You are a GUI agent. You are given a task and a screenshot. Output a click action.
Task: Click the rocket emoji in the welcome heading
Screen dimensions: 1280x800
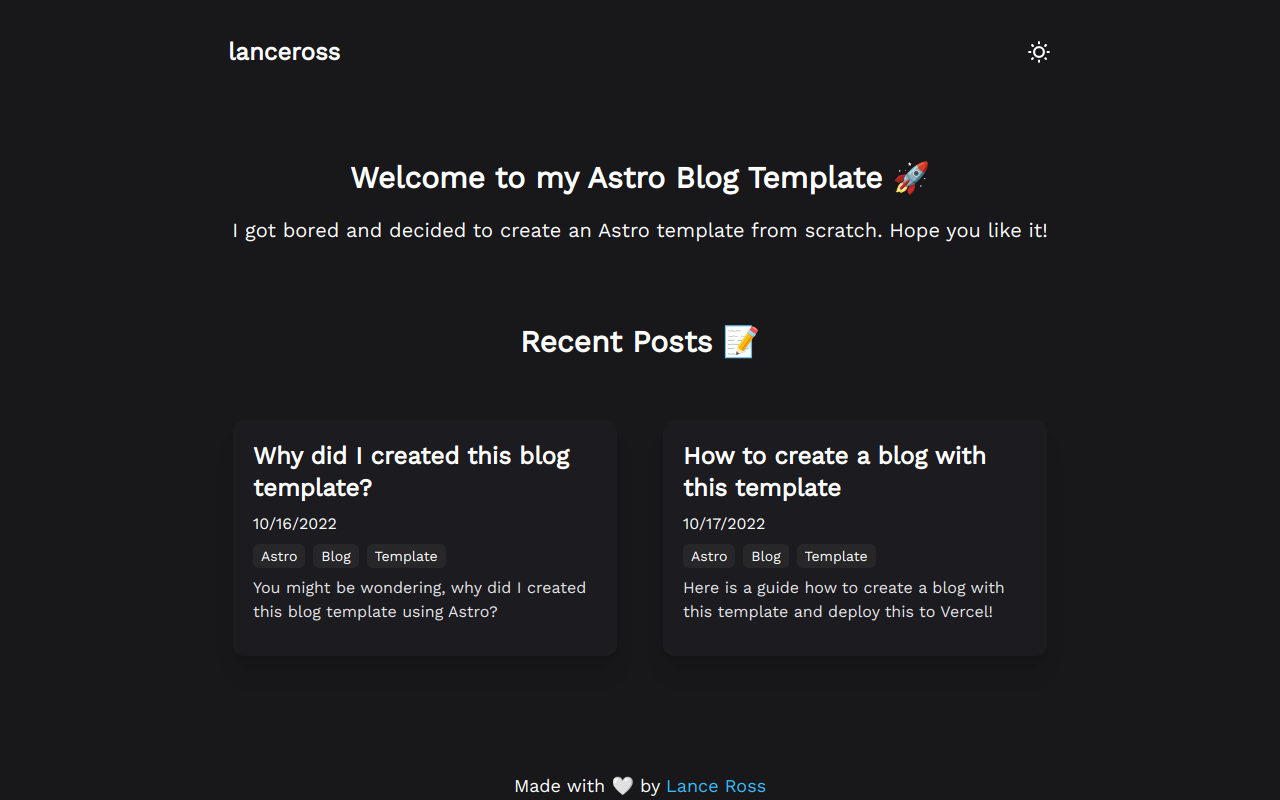910,176
